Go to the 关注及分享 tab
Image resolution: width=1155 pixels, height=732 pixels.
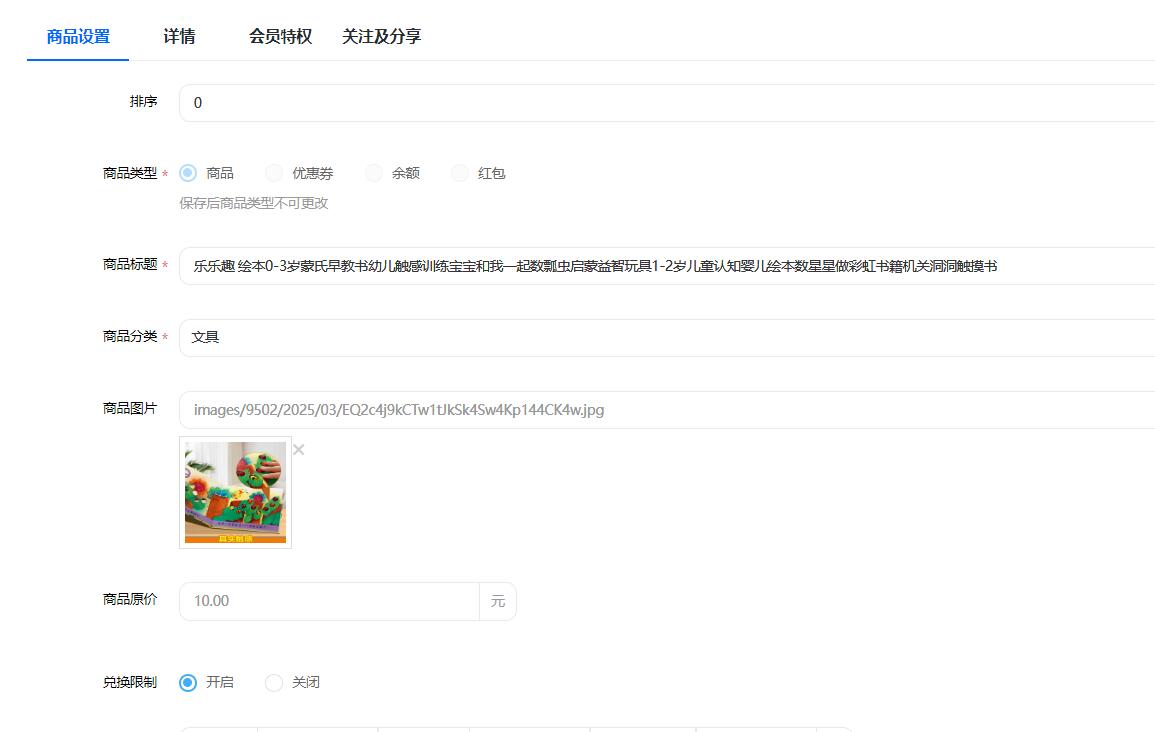coord(382,36)
